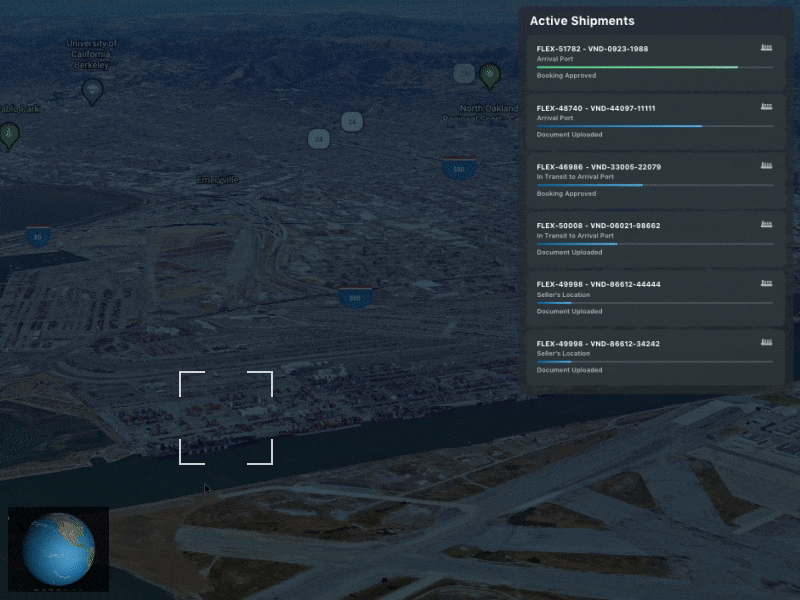The width and height of the screenshot is (800, 600).
Task: Select shipment FLEX-51782 - VND-0923-1988
Action: 655,63
